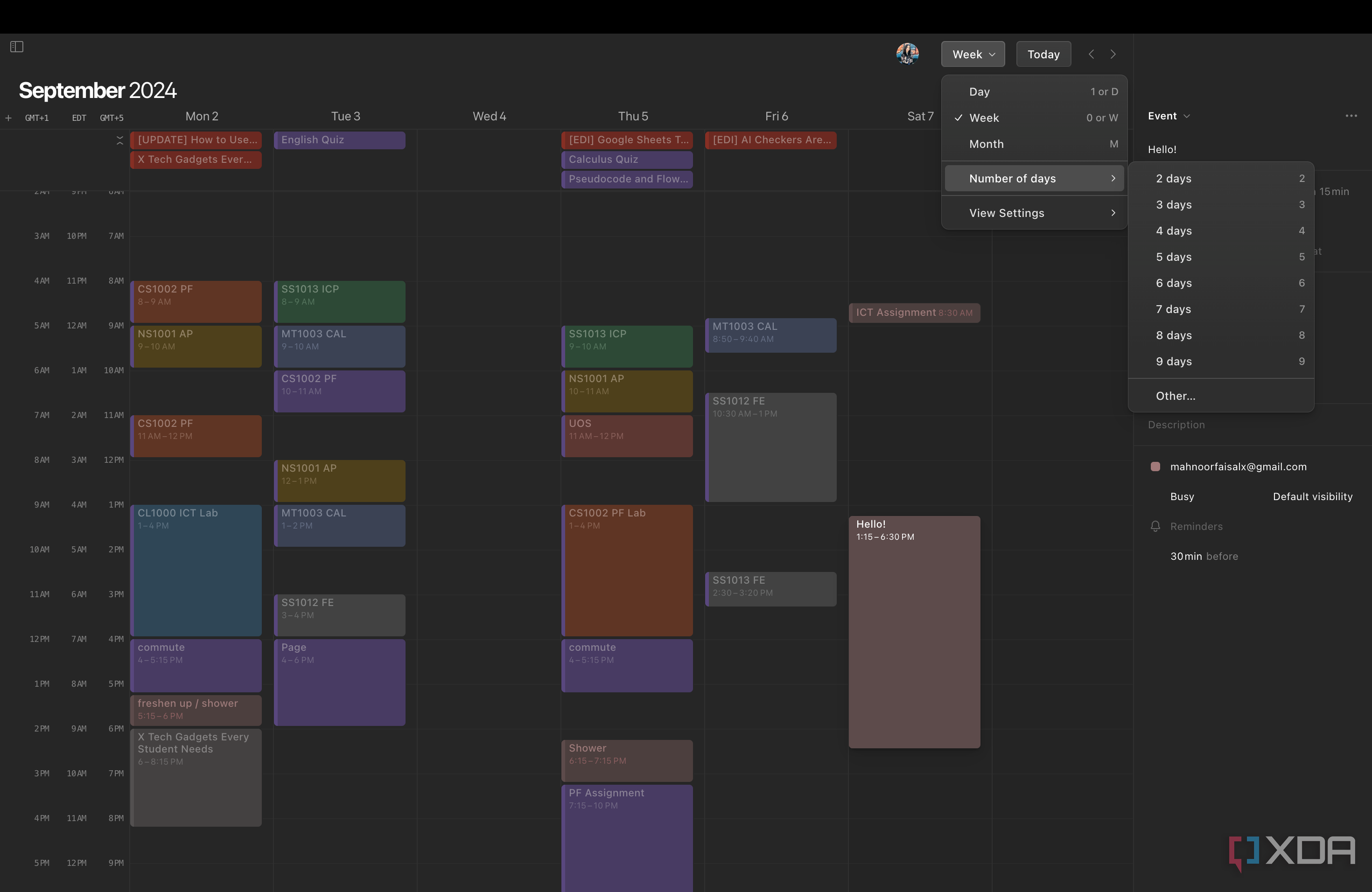This screenshot has width=1372, height=892.
Task: Choose 4 days view
Action: 1221,230
